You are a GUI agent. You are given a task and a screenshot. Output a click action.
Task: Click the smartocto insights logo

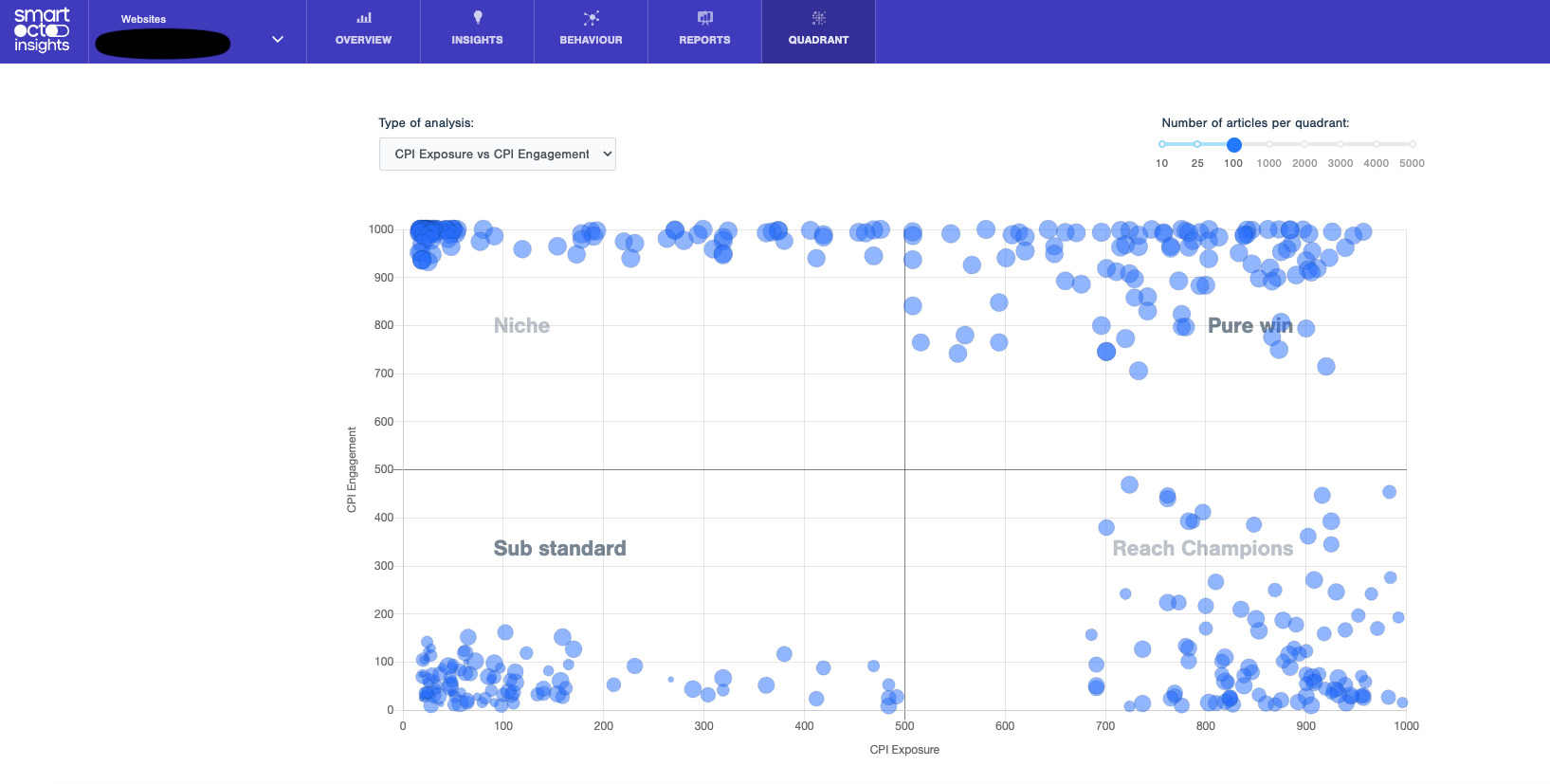pyautogui.click(x=43, y=30)
